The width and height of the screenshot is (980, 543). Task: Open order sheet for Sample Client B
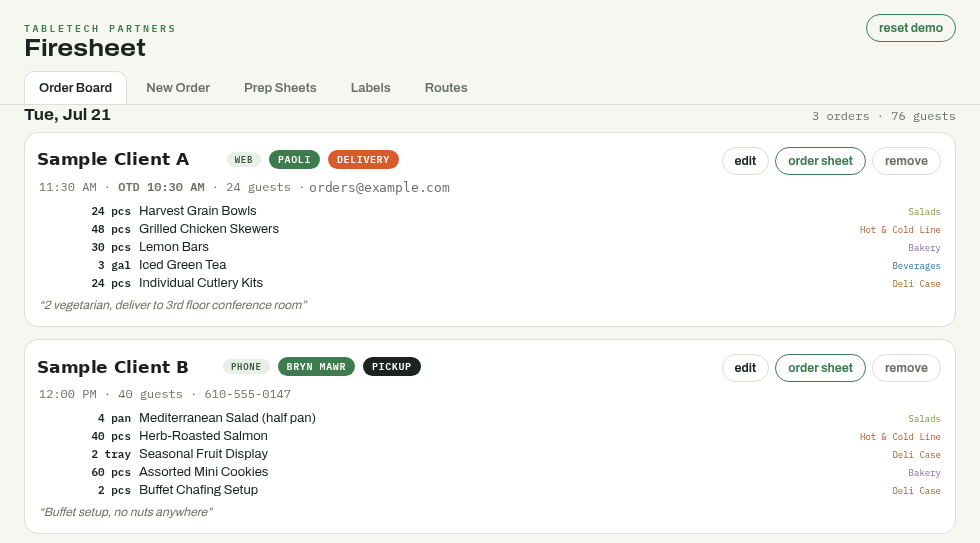820,368
